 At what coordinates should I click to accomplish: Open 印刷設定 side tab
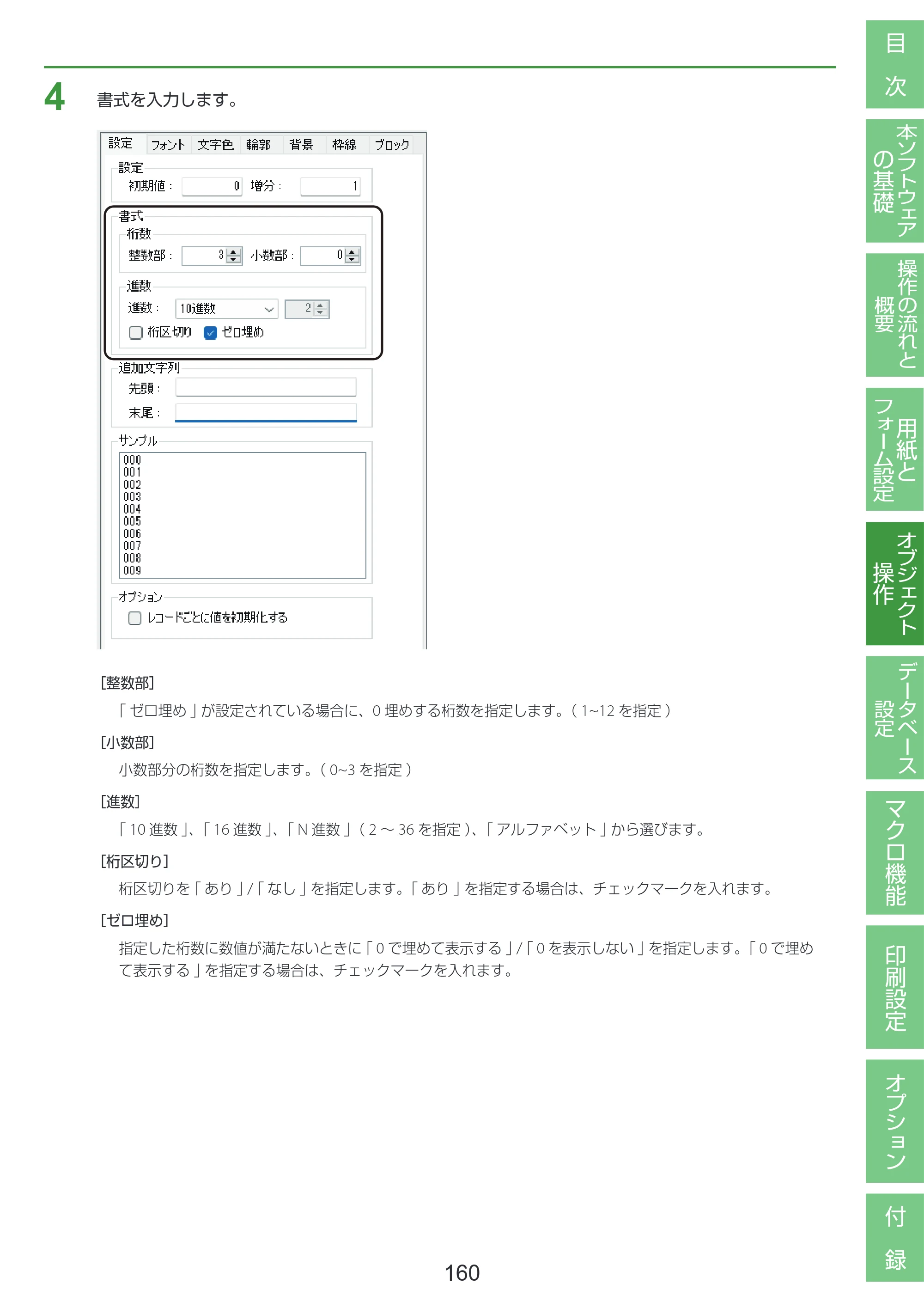(894, 987)
